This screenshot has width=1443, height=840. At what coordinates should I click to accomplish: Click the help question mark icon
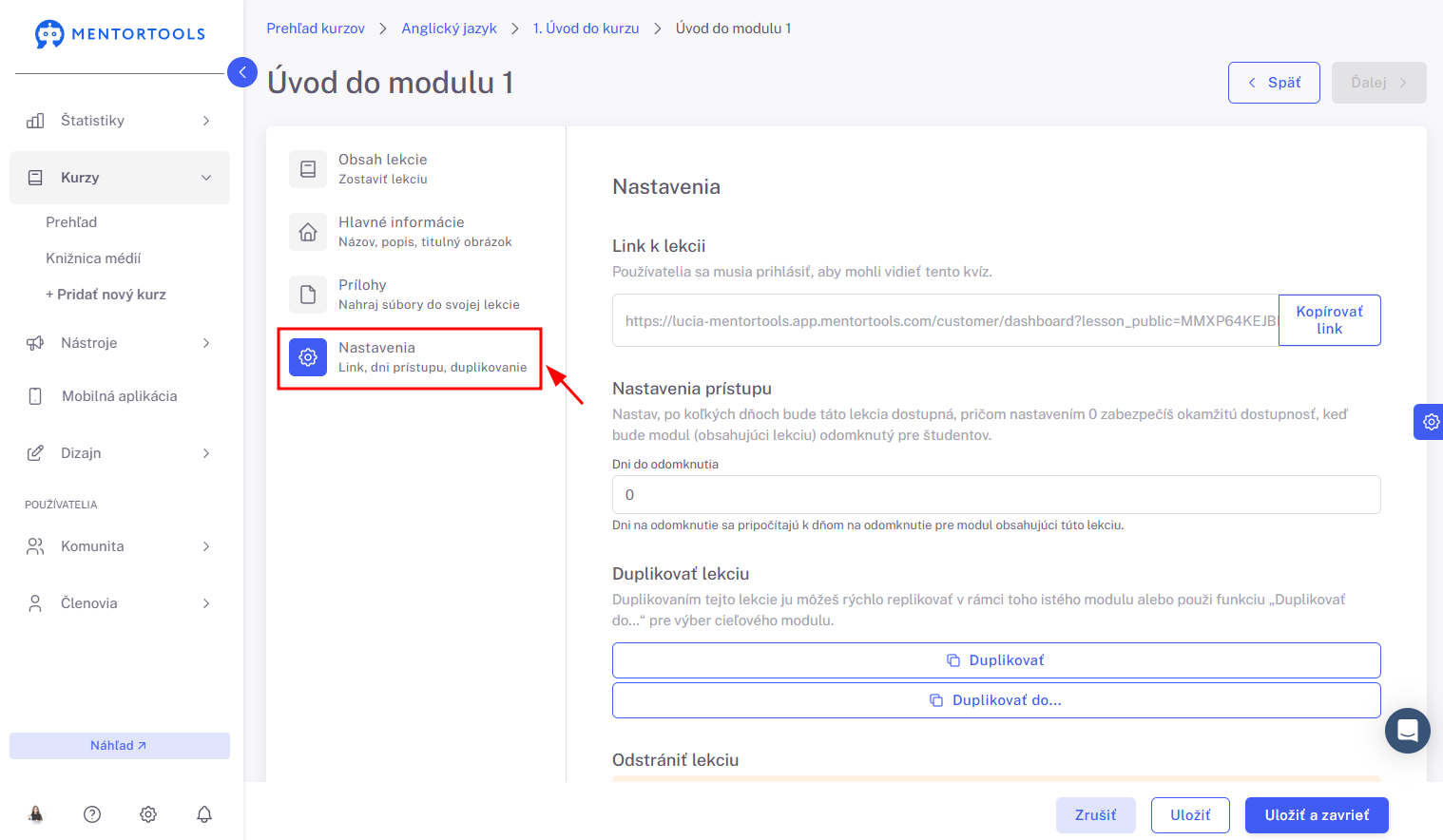92,814
